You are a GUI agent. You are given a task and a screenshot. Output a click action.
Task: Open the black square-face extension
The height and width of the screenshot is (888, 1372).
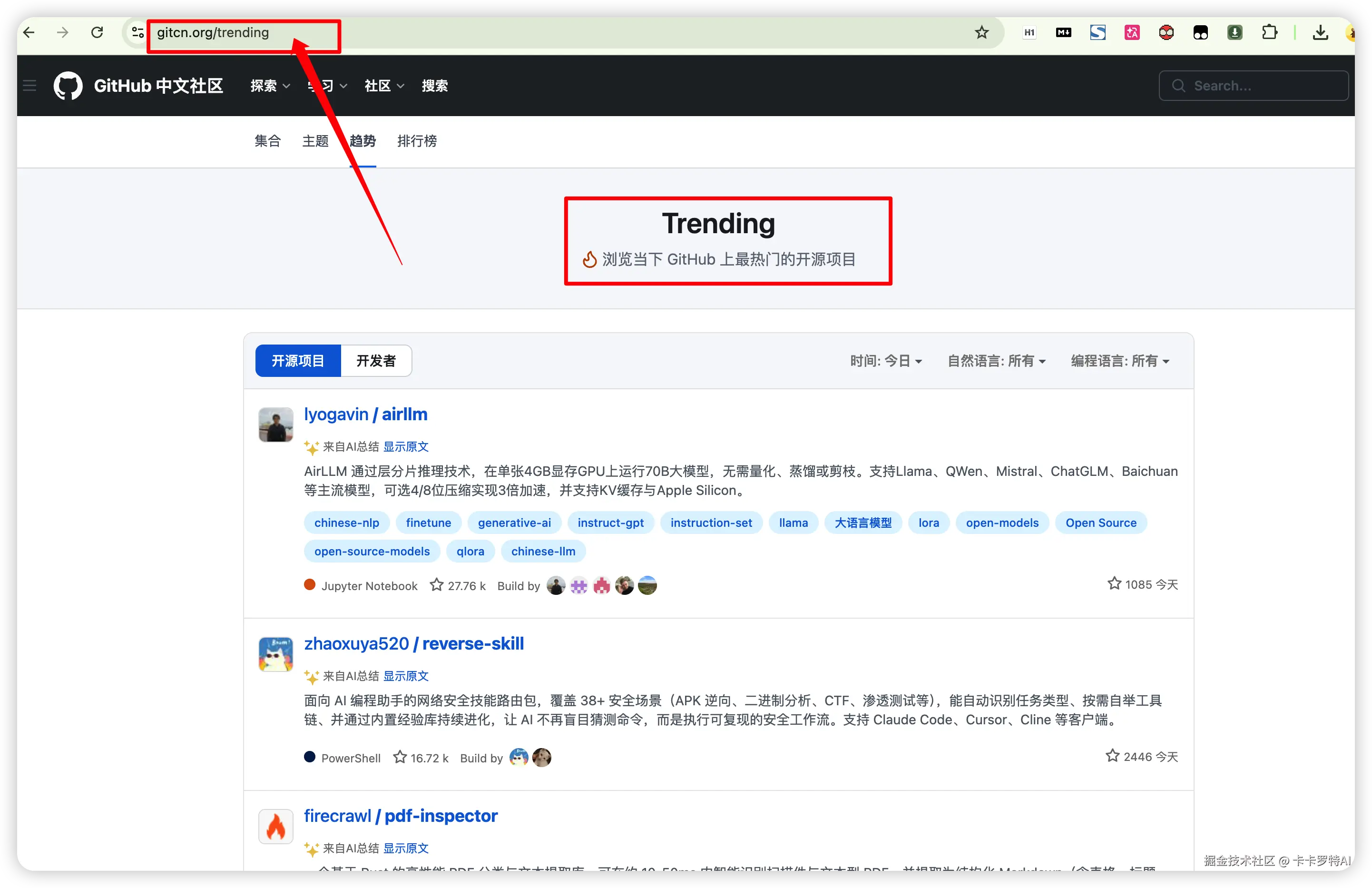pos(1201,33)
